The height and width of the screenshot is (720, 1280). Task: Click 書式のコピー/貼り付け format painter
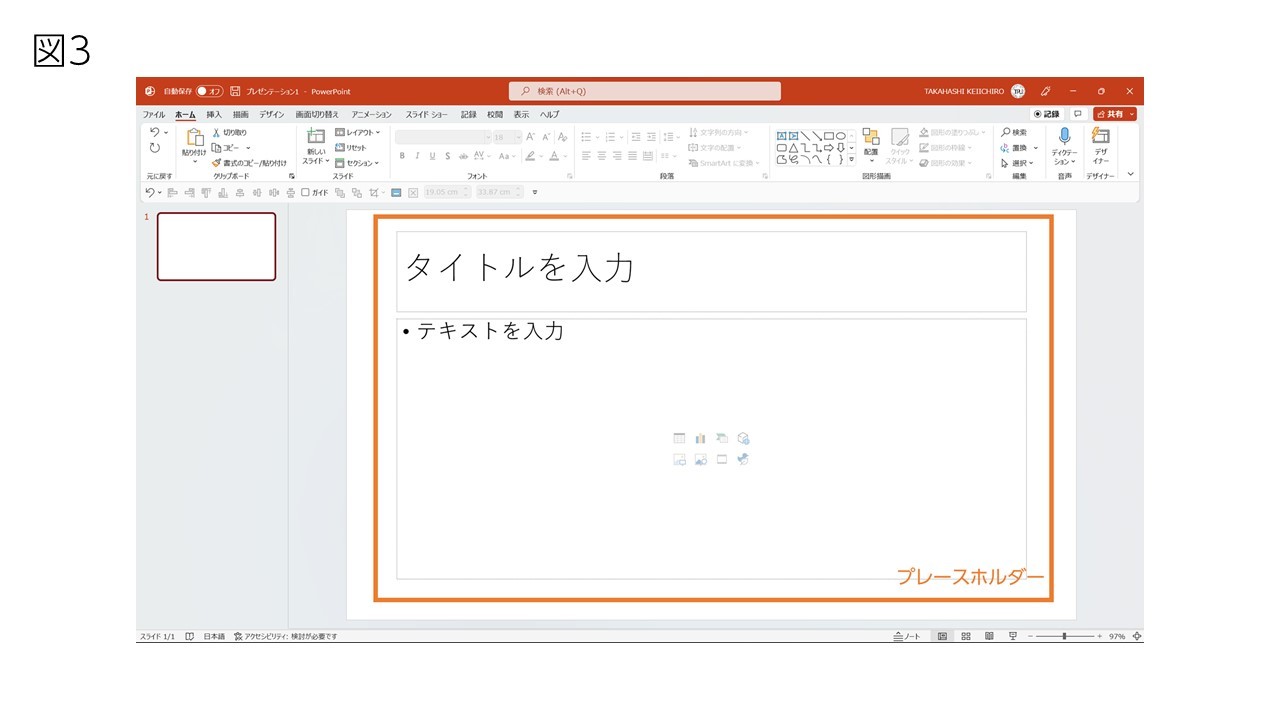coord(249,163)
